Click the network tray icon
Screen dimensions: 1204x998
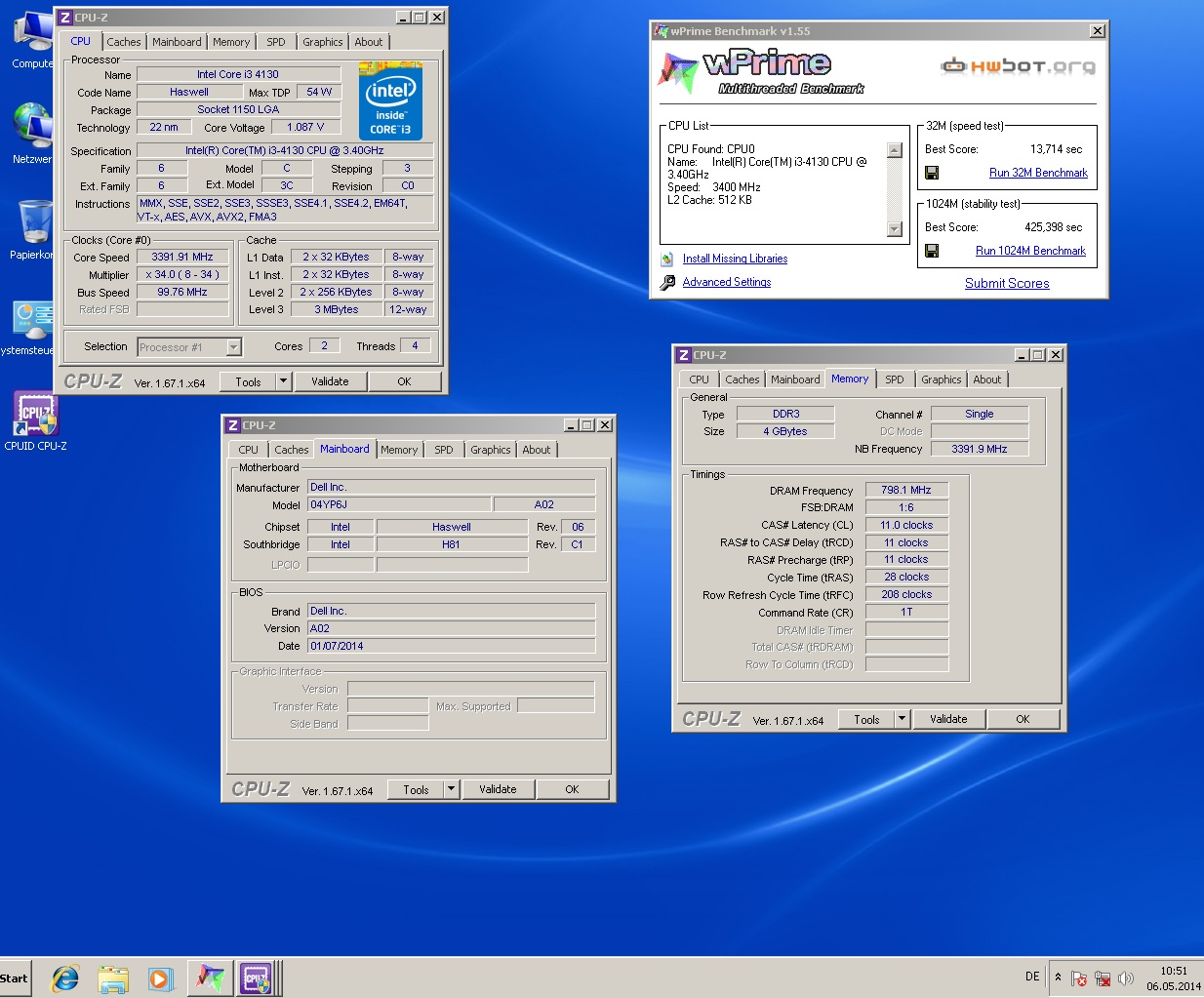[x=1103, y=978]
